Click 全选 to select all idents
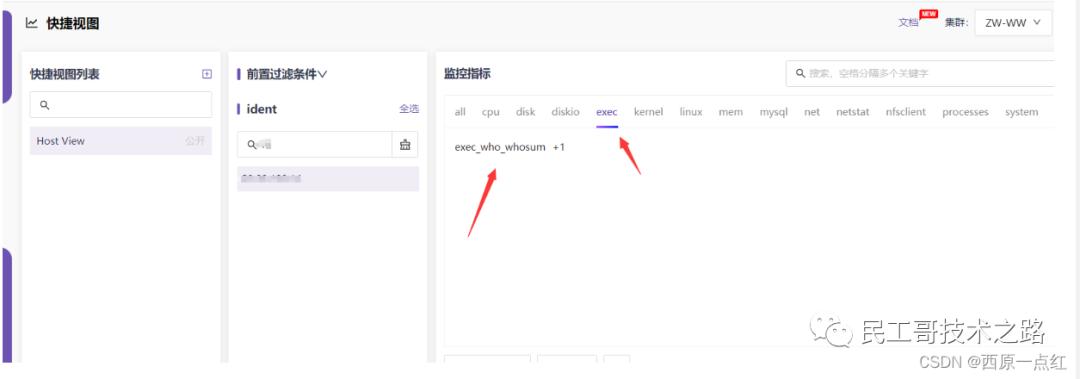 pyautogui.click(x=409, y=108)
